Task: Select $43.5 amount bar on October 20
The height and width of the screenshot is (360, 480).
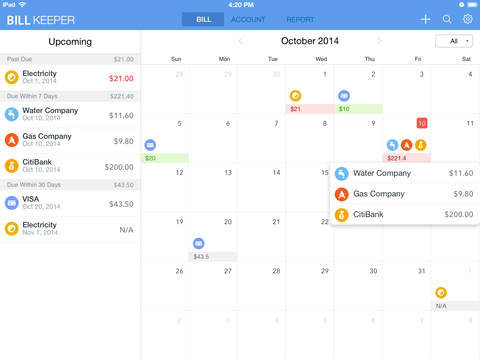Action: coord(213,256)
